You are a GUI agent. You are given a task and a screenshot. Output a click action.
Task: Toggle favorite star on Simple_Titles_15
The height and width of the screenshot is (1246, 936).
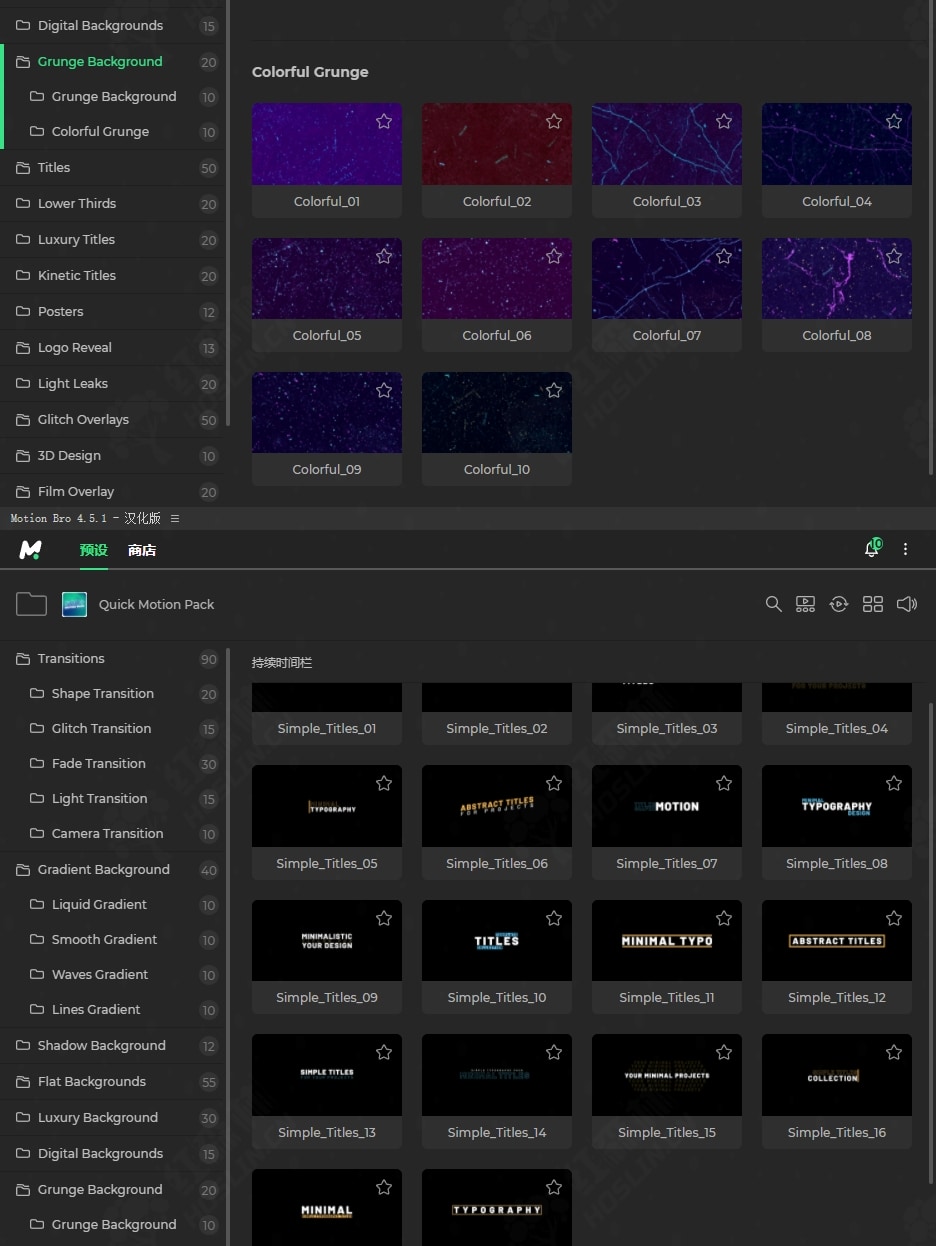coord(724,1052)
